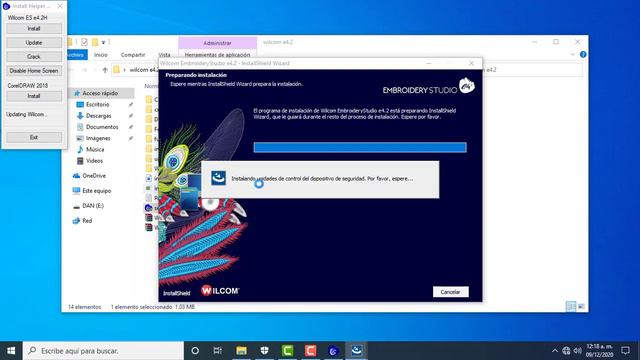Click the Install Helper title bar icon
Screen dimensions: 640x360
pyautogui.click(x=6, y=6)
